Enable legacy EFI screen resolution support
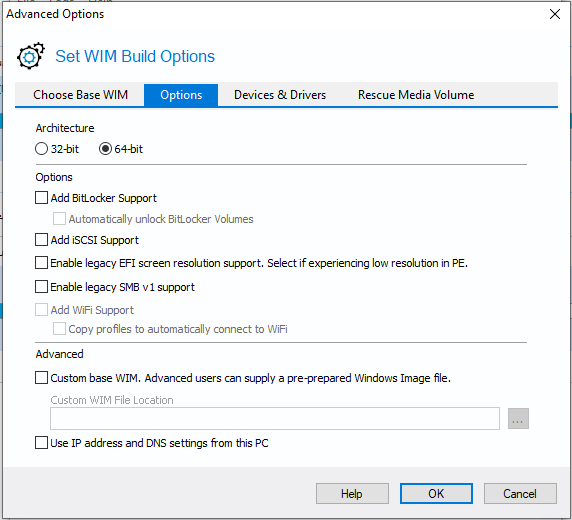The width and height of the screenshot is (572, 520). (41, 263)
